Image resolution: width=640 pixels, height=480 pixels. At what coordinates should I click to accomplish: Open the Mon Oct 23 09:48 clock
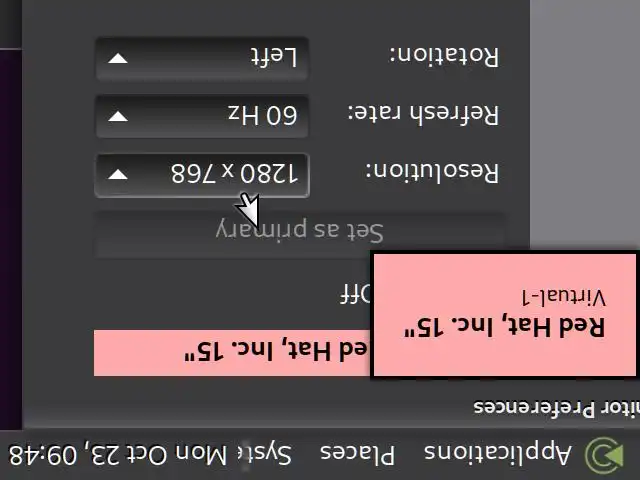pos(118,455)
